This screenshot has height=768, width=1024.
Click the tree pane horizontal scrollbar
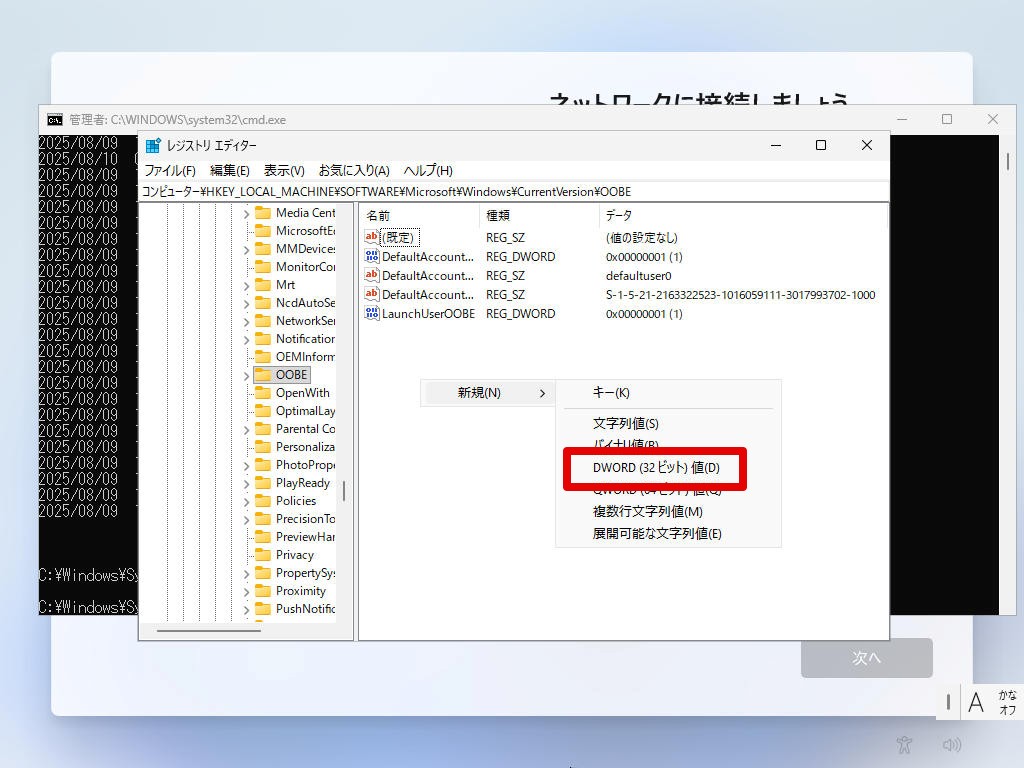(x=209, y=631)
